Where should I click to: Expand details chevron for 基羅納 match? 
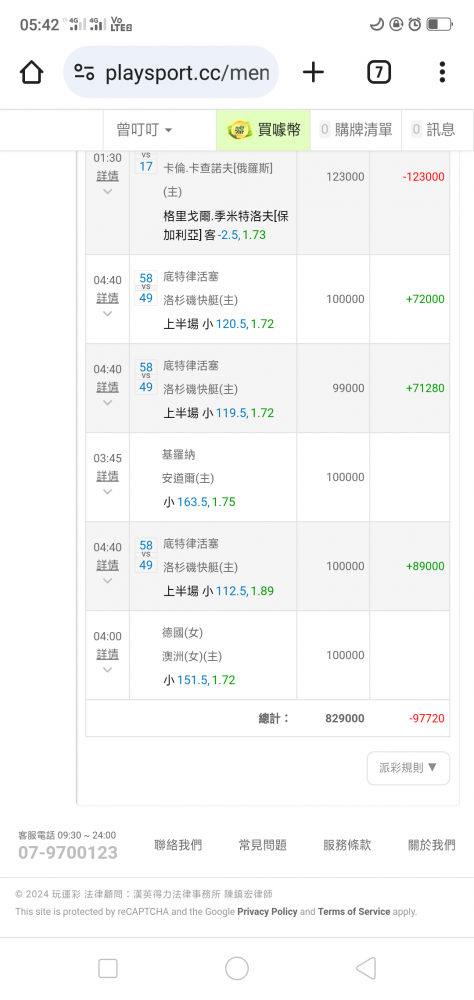point(107,492)
